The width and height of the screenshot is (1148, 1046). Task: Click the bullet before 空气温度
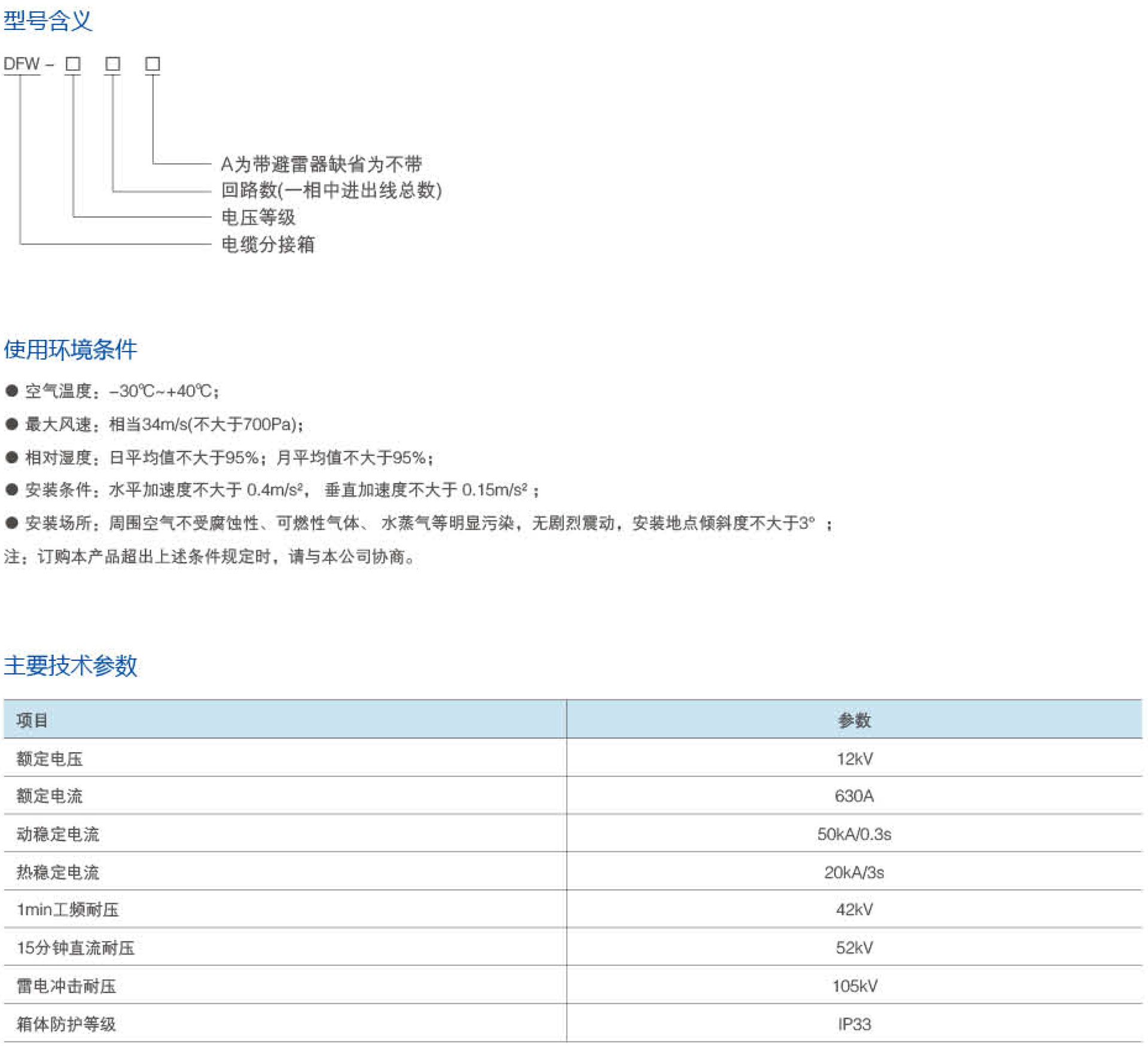tap(11, 391)
